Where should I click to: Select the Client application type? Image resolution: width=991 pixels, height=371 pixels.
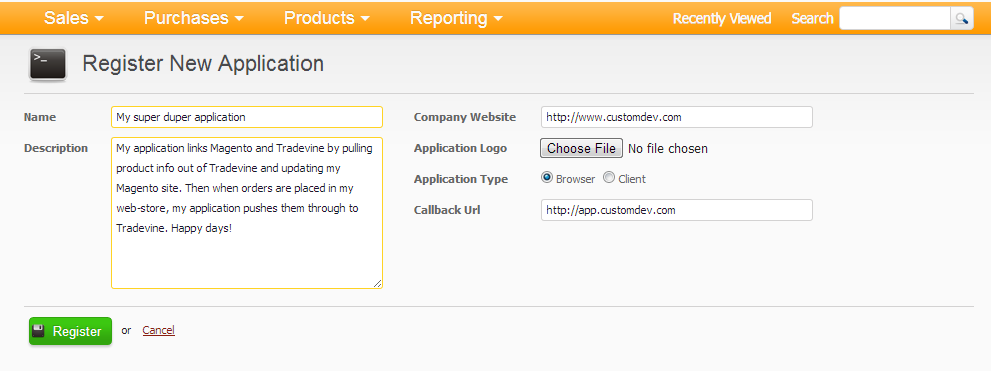pyautogui.click(x=609, y=178)
